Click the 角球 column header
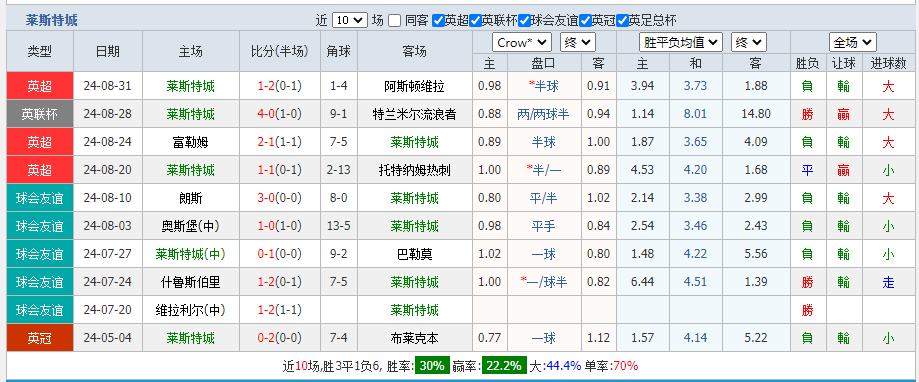919x382 pixels. coord(339,52)
